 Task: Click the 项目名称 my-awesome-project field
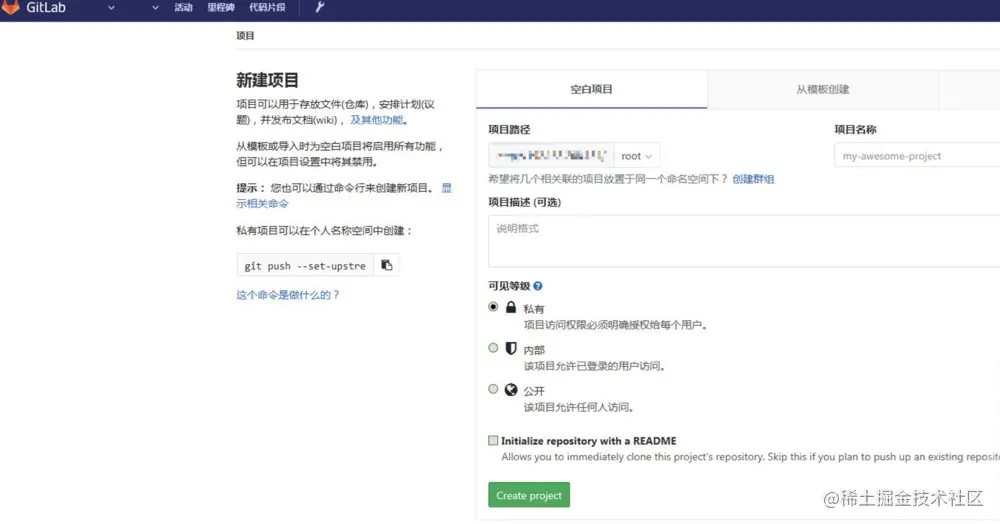[x=917, y=156]
